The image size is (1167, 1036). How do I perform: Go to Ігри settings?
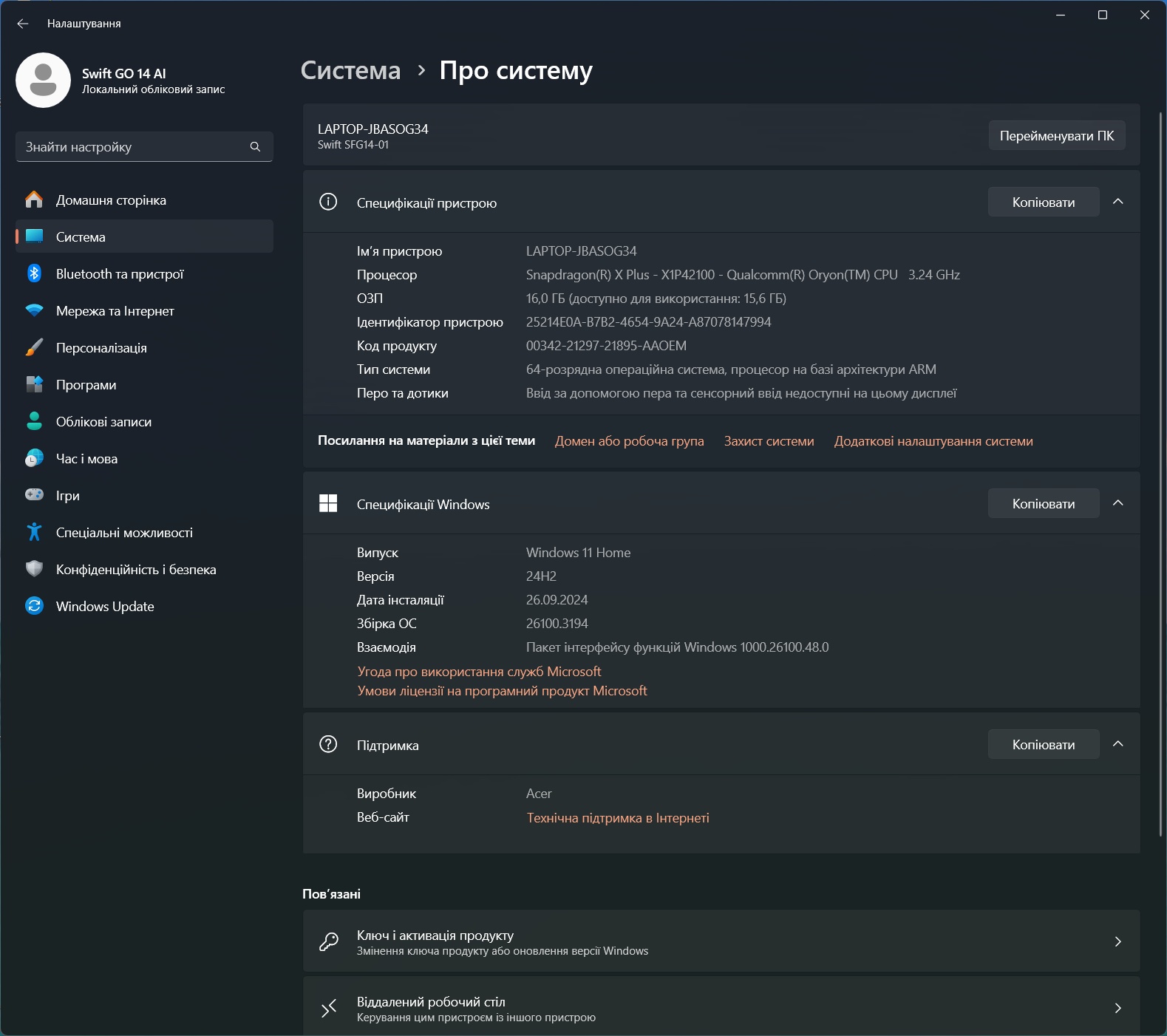point(144,495)
